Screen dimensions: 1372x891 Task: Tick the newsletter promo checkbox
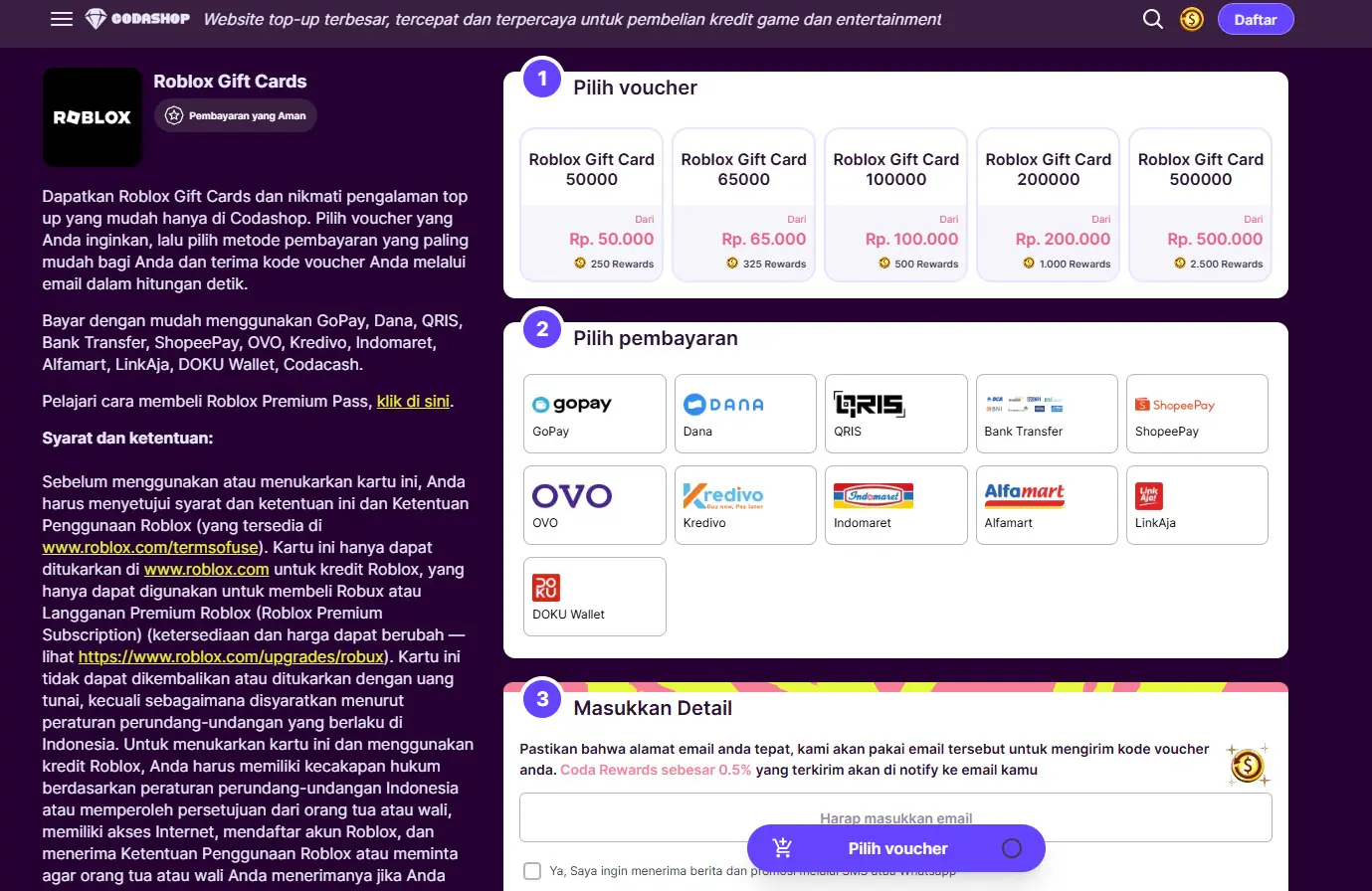tap(532, 871)
